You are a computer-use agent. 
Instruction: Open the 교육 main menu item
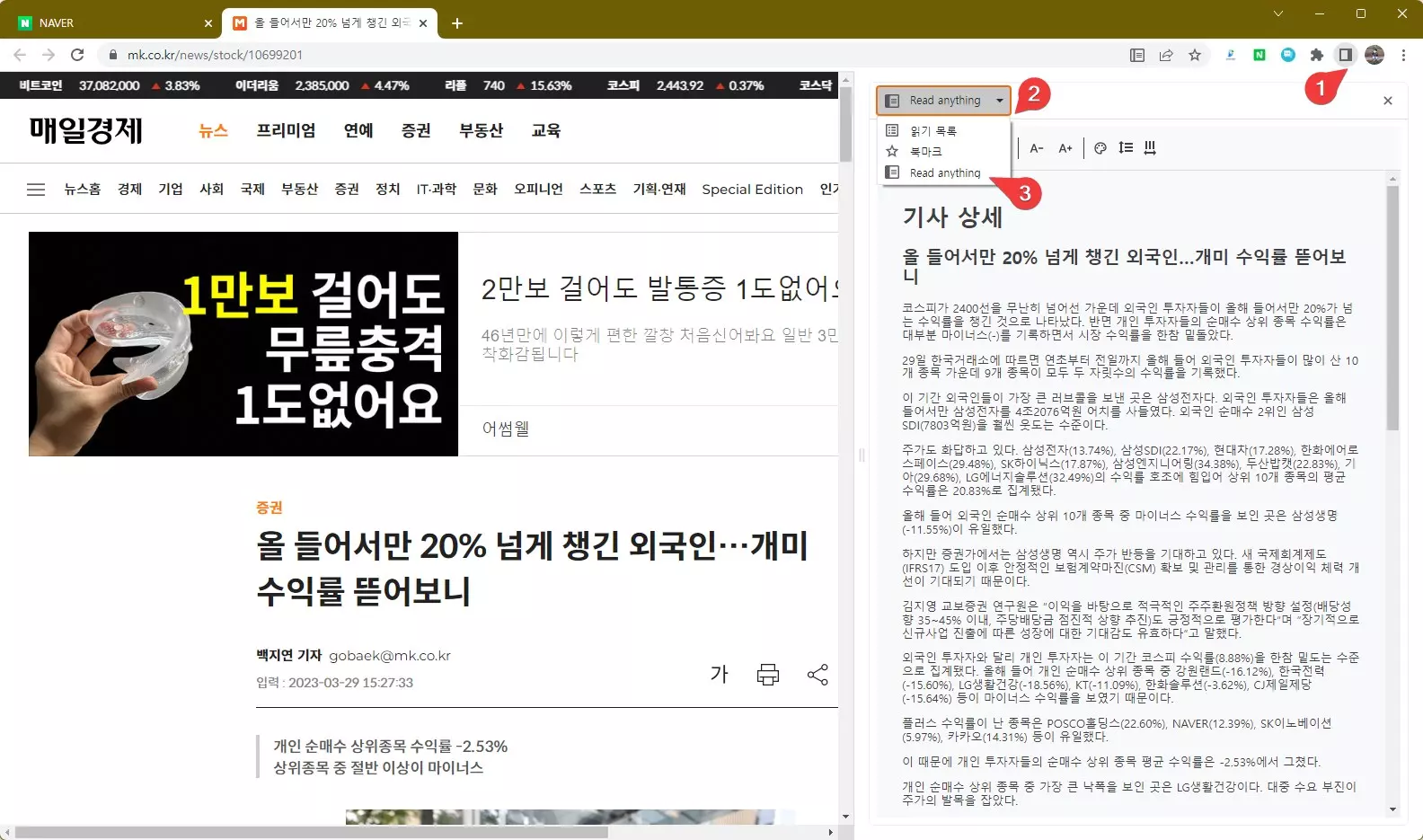(x=546, y=131)
